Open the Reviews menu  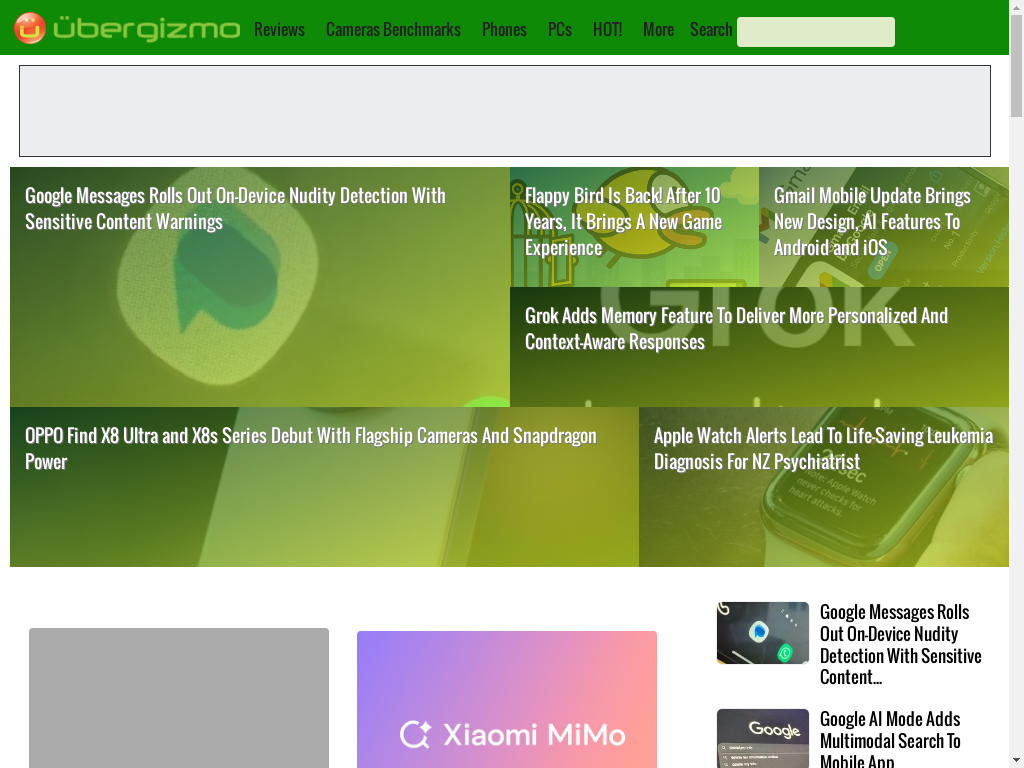pos(280,29)
